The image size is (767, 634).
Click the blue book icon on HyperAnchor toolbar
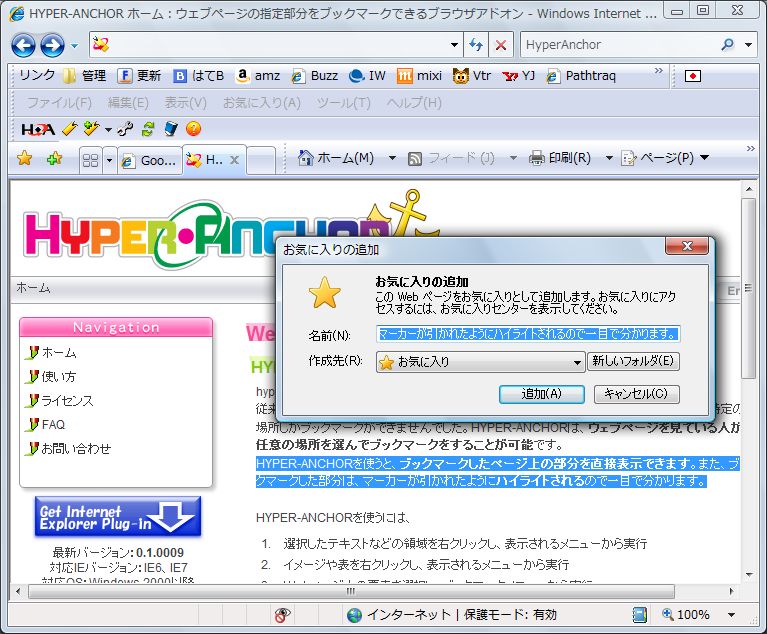[x=171, y=129]
